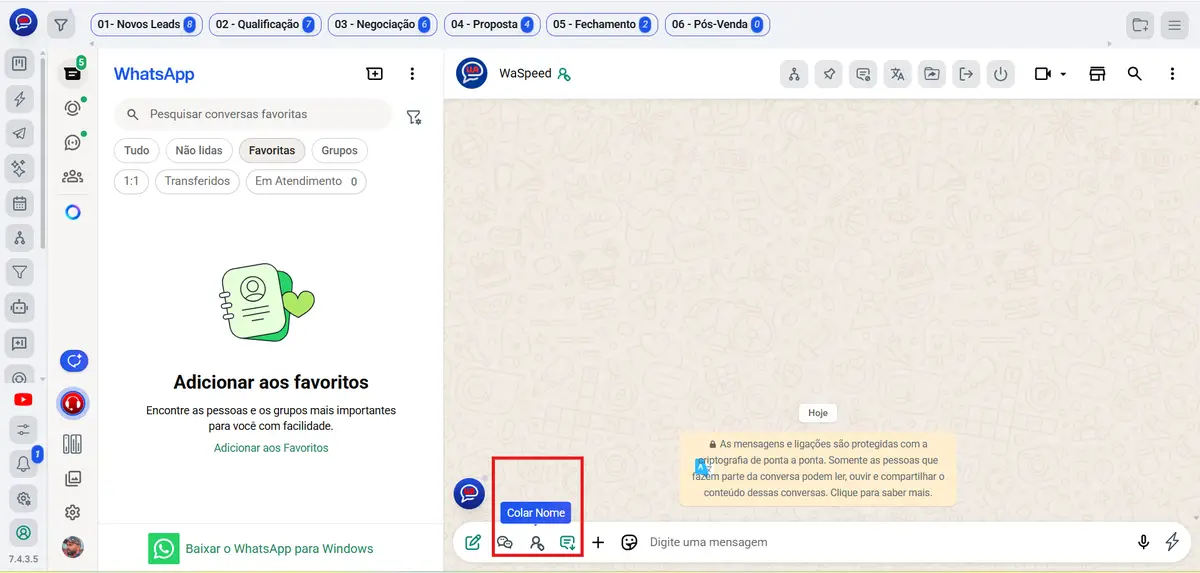Image resolution: width=1200 pixels, height=573 pixels.
Task: Click the green edit note icon in composer
Action: pyautogui.click(x=473, y=543)
